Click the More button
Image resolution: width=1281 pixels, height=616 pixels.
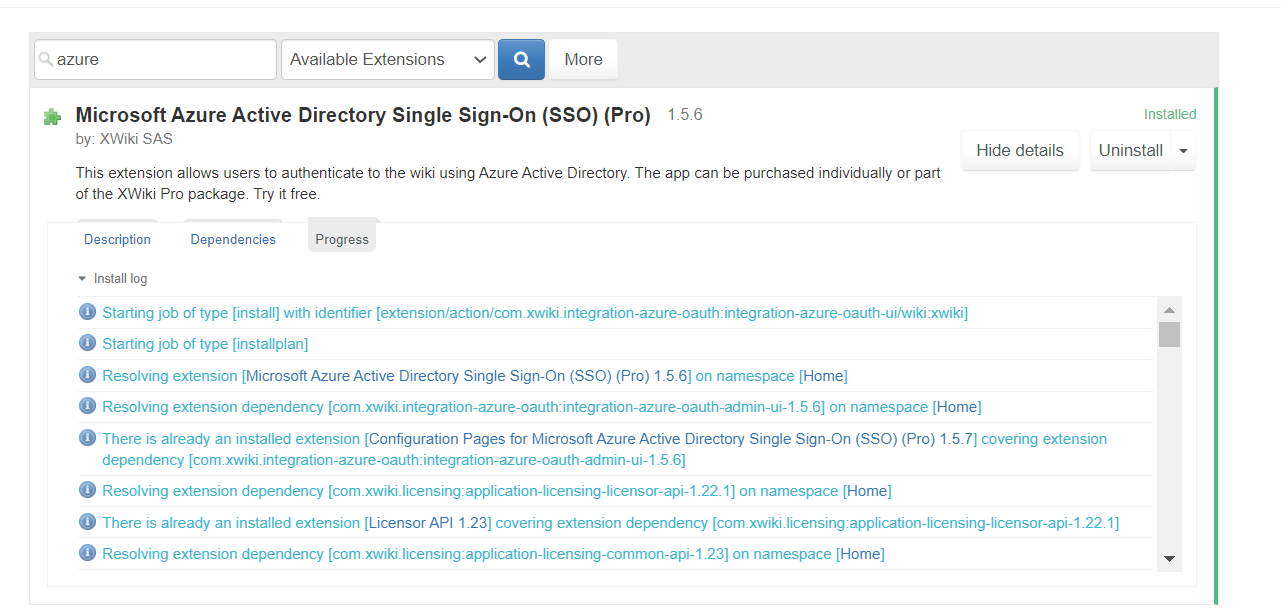coord(583,59)
